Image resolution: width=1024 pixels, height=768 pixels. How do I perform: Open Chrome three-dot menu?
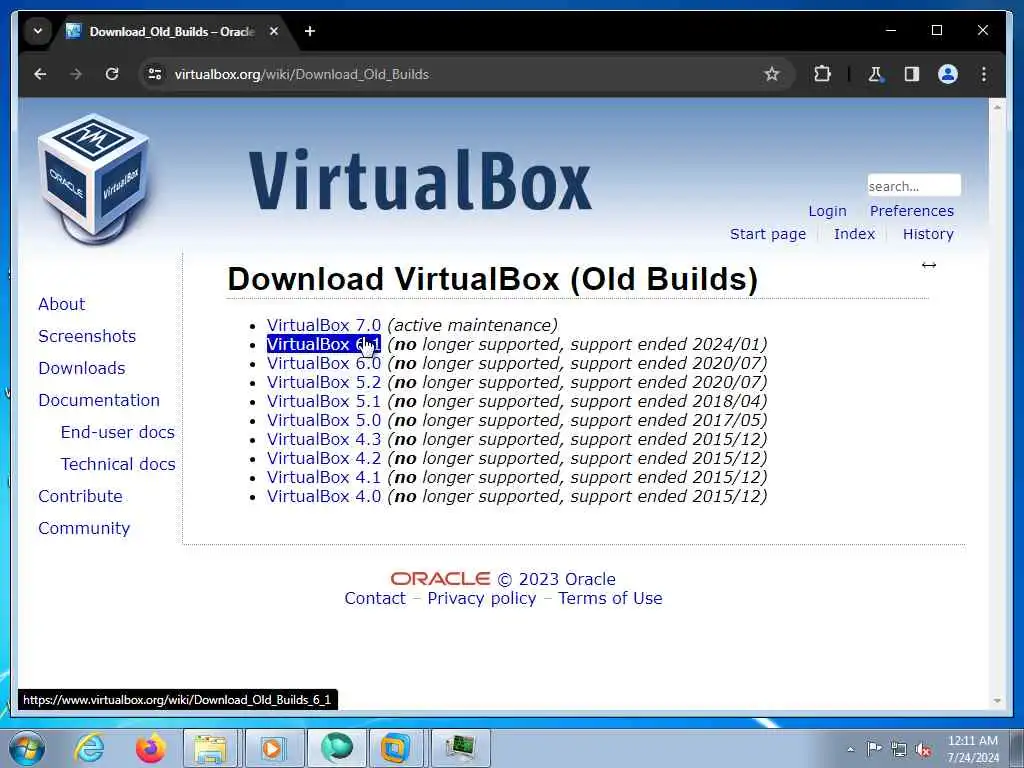(984, 74)
